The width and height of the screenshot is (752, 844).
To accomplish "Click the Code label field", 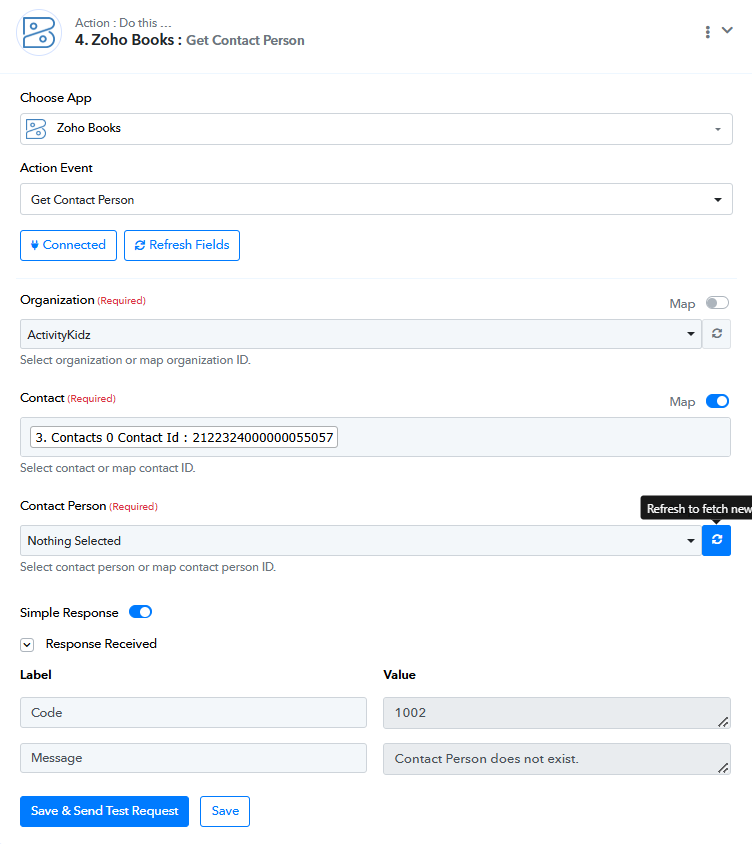I will (x=193, y=713).
